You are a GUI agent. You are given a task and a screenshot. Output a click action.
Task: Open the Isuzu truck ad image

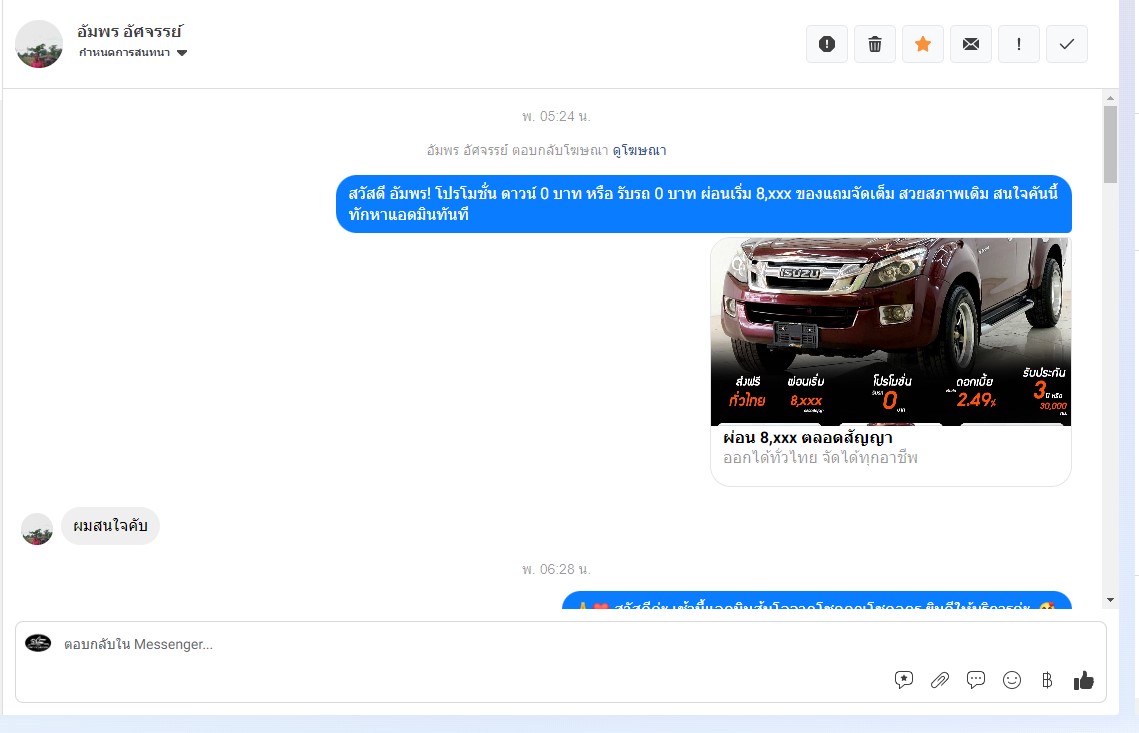pos(891,331)
